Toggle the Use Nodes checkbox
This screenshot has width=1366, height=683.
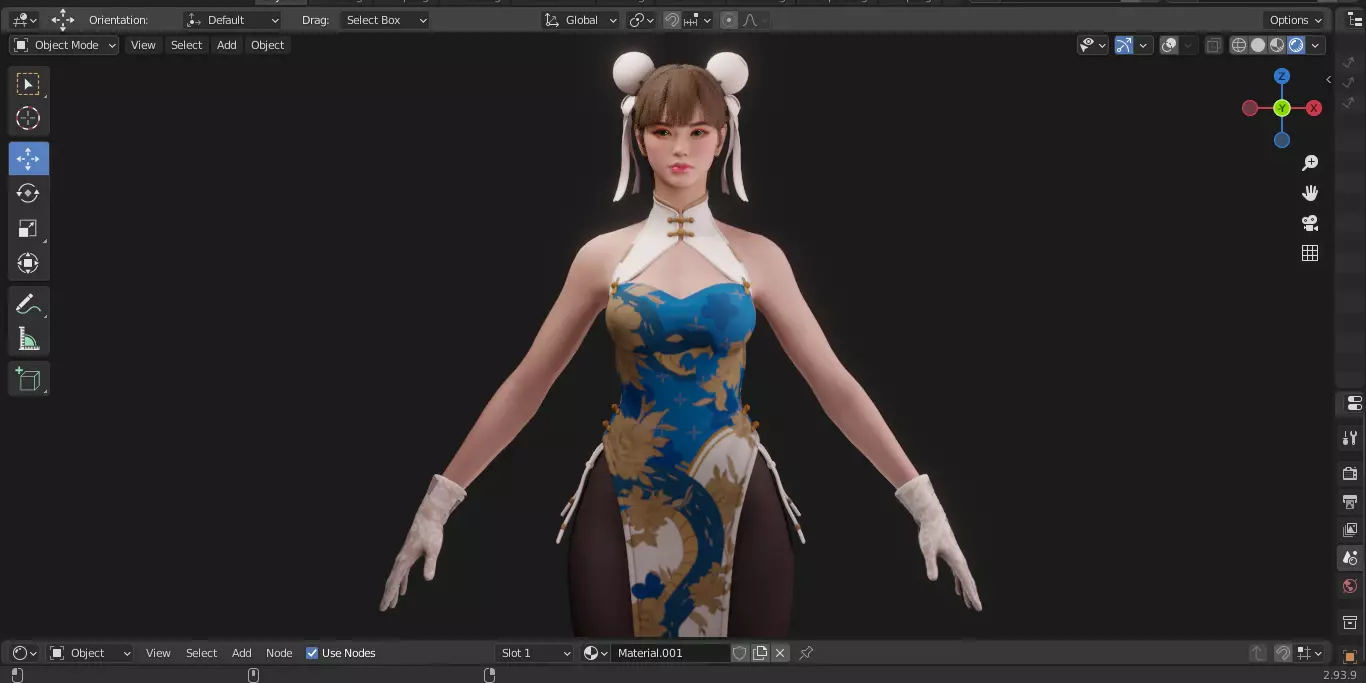click(x=312, y=653)
